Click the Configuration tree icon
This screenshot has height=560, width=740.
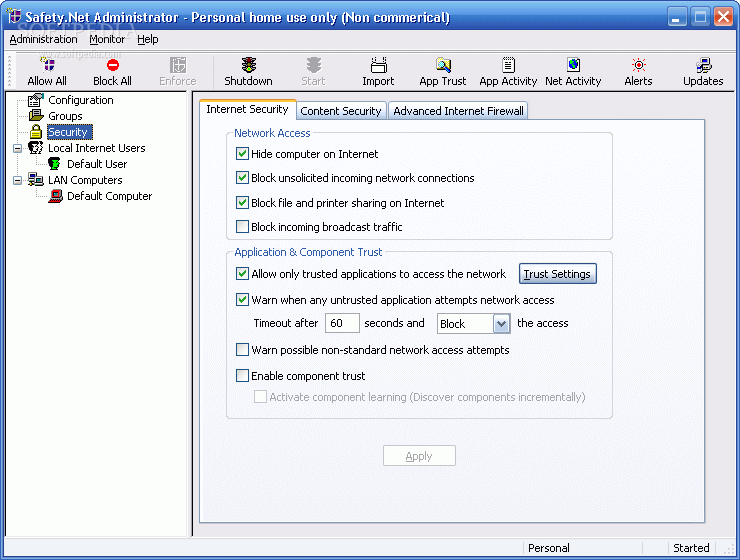click(x=36, y=100)
